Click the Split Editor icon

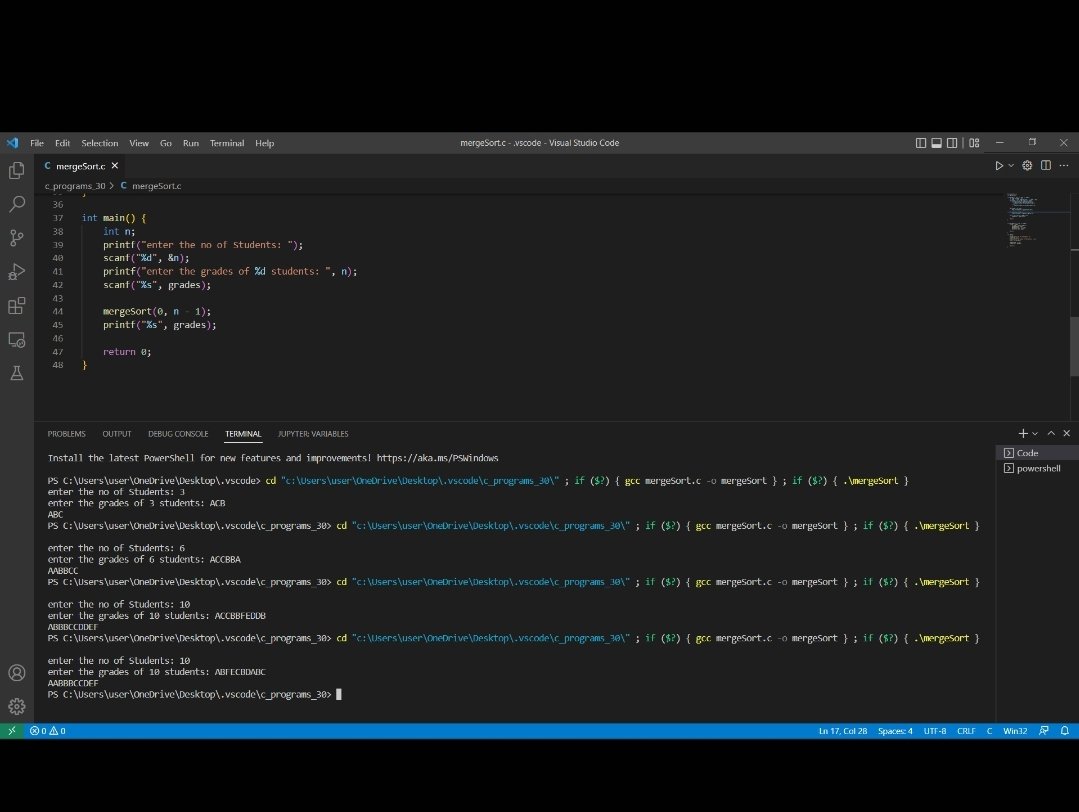(1044, 165)
